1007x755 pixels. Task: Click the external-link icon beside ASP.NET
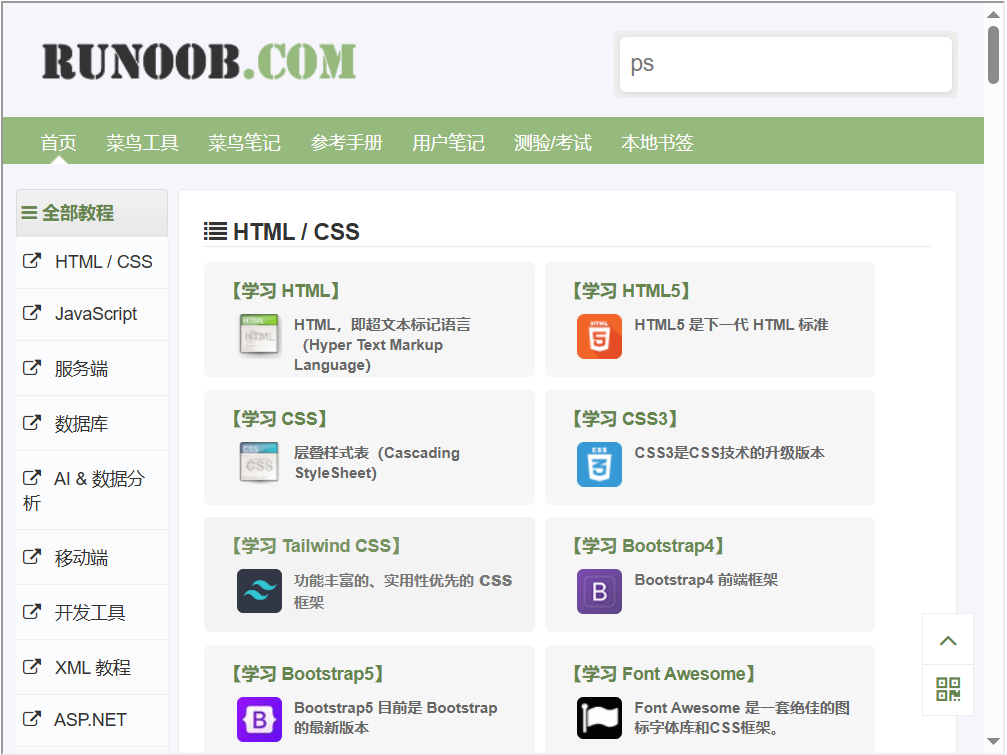tap(31, 718)
